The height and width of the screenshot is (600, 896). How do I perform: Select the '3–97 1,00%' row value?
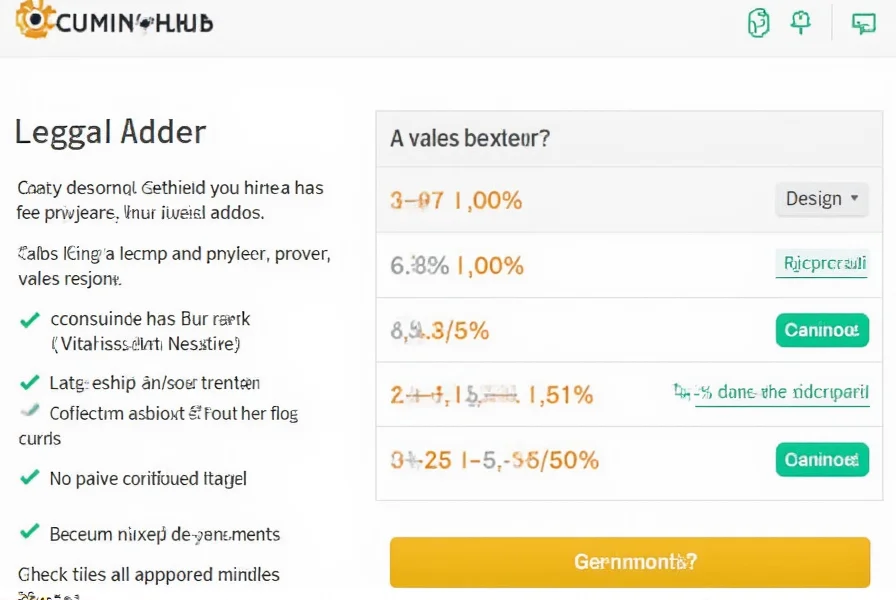[x=456, y=200]
